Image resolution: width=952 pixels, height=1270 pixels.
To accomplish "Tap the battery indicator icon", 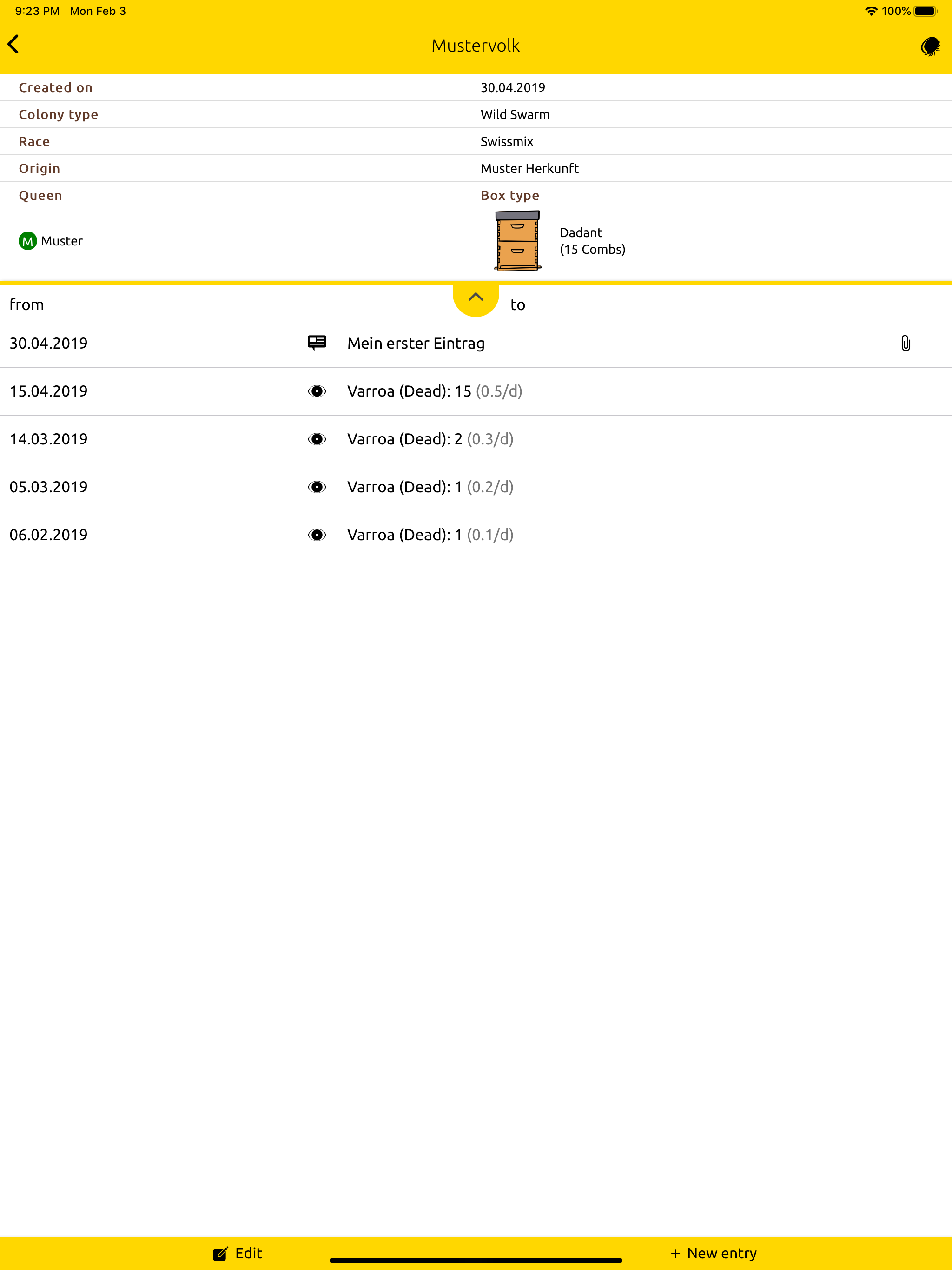I will point(926,11).
